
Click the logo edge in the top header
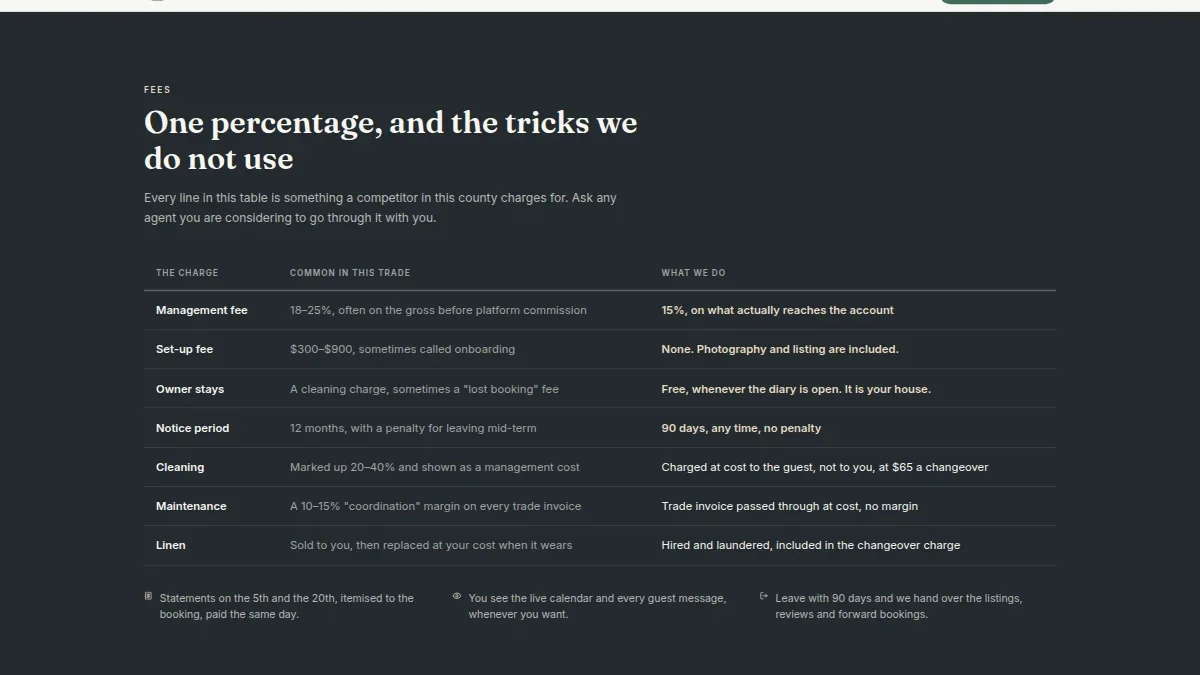pos(155,1)
